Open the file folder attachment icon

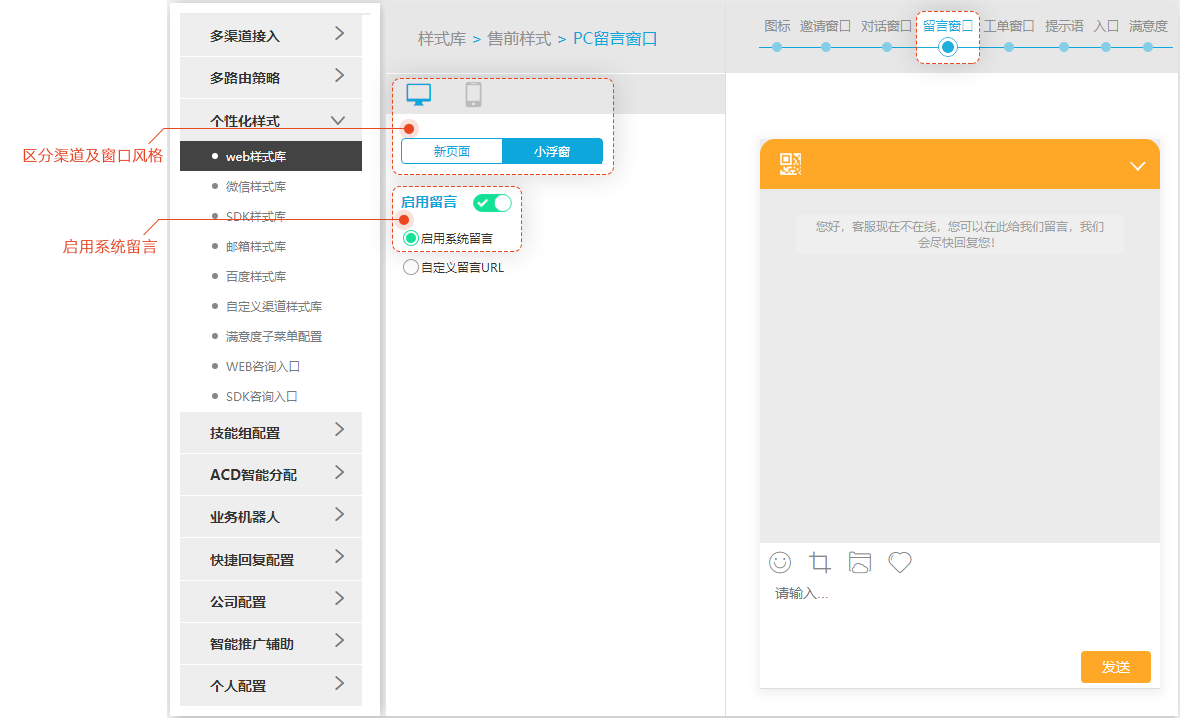(860, 562)
